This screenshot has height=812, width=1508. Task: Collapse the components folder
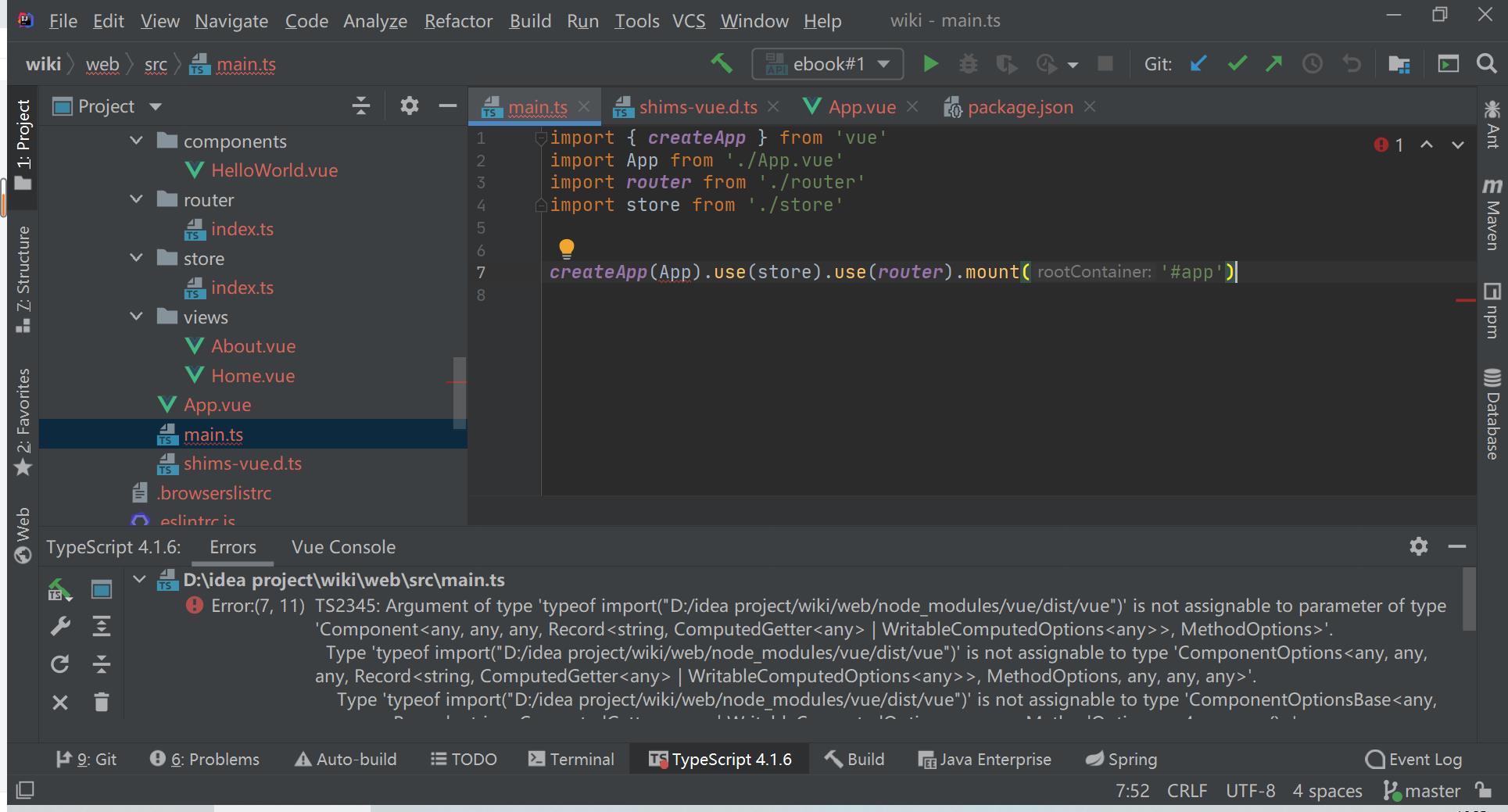[136, 141]
